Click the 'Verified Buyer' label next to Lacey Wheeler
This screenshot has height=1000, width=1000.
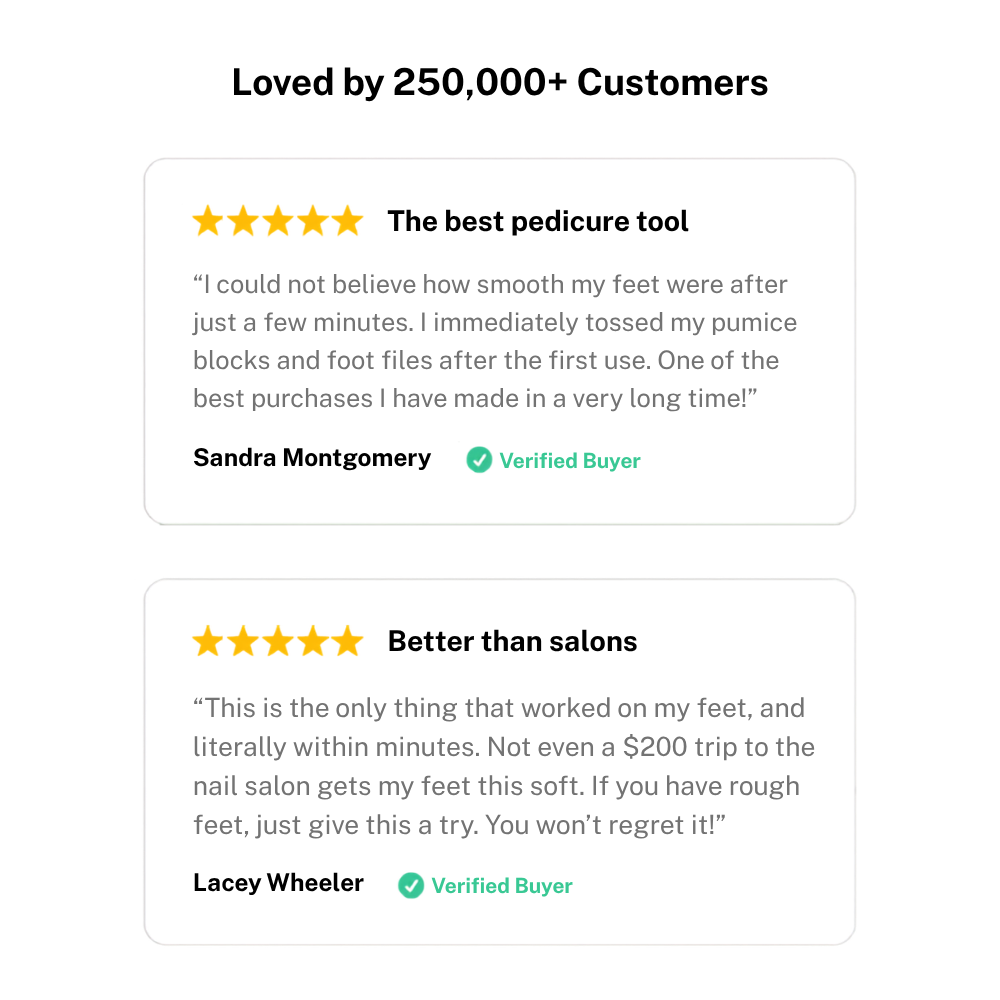502,886
